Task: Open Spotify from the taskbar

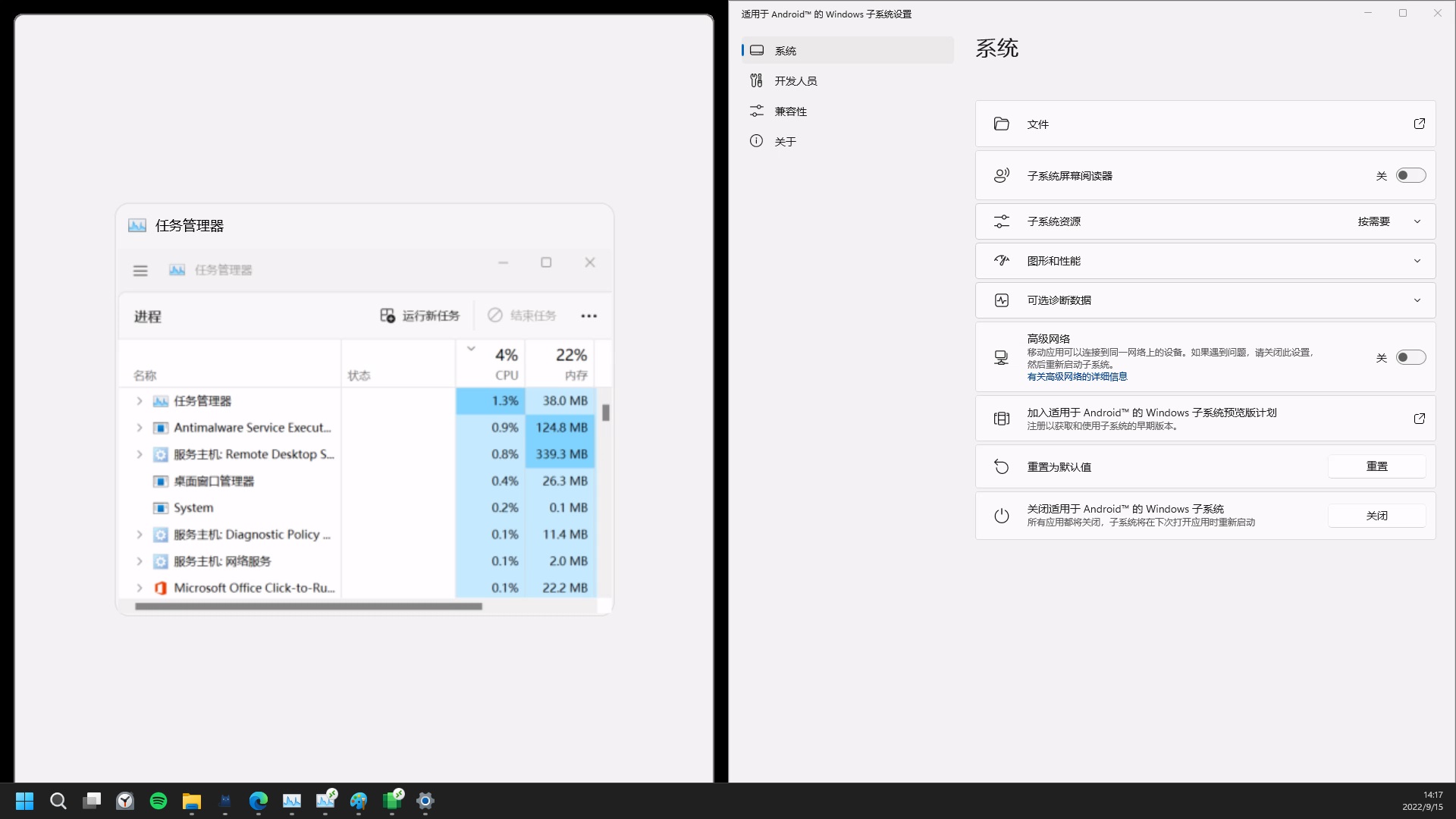Action: pyautogui.click(x=158, y=801)
